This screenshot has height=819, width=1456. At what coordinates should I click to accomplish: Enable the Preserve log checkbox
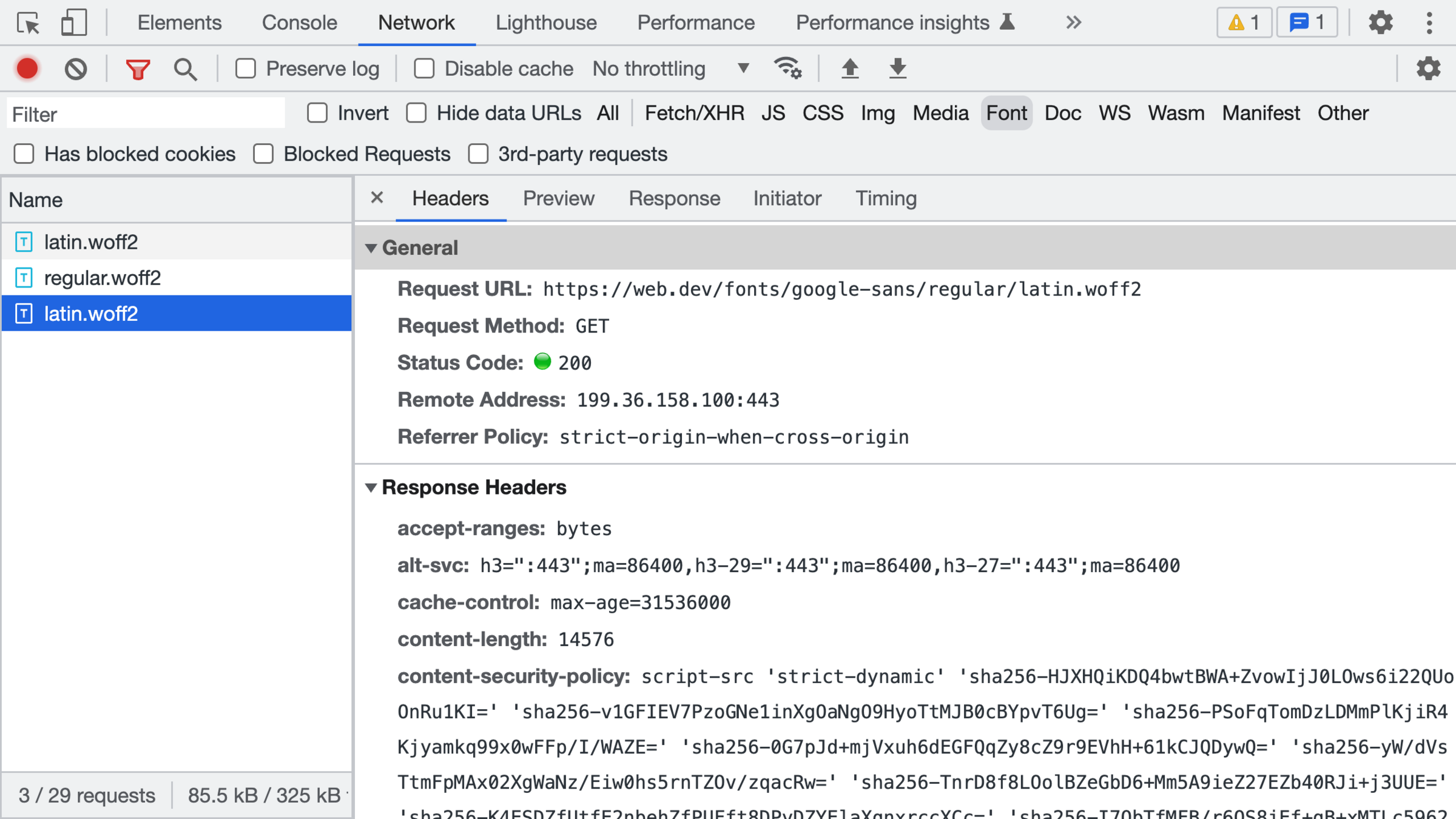[x=246, y=69]
